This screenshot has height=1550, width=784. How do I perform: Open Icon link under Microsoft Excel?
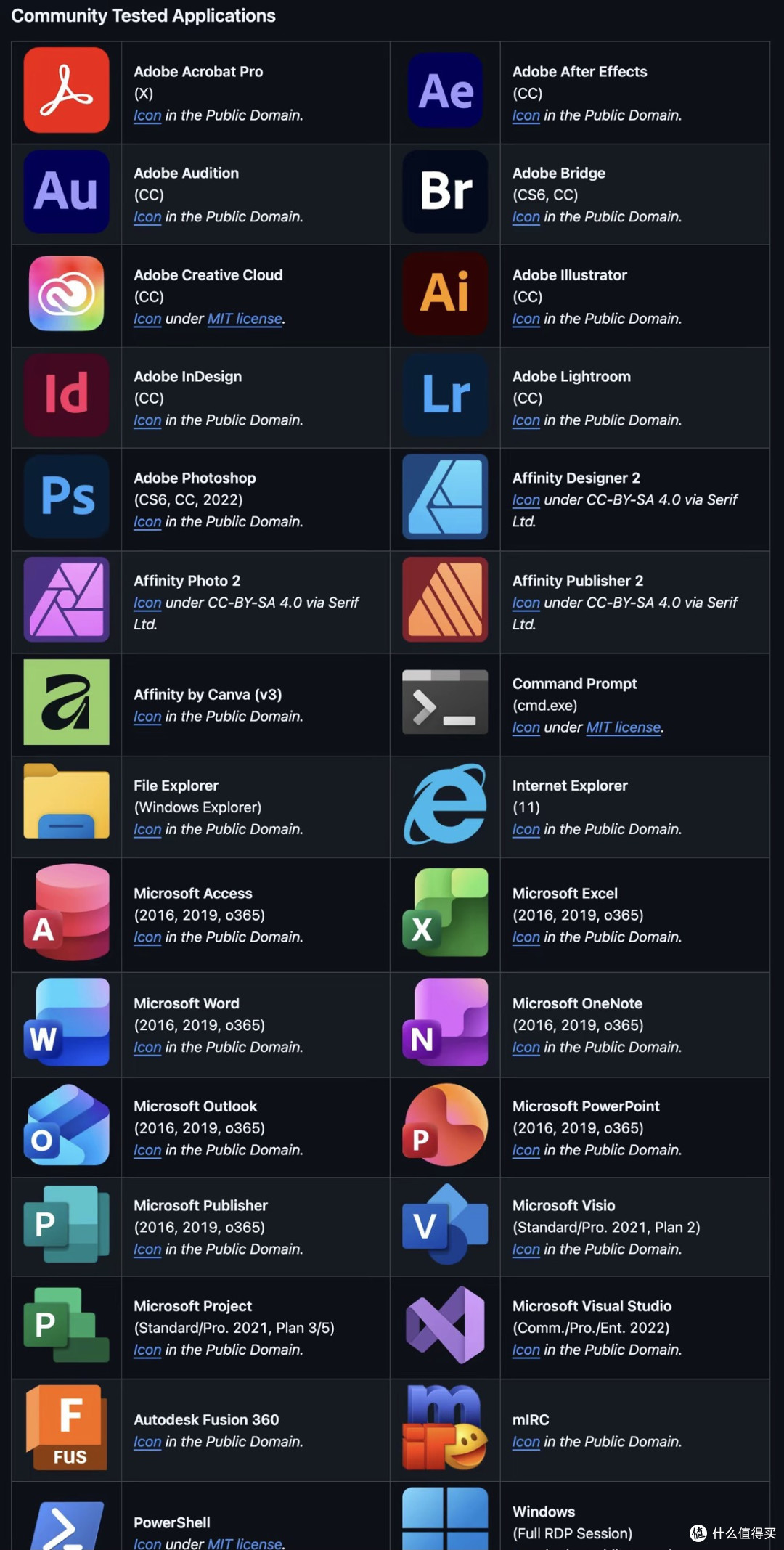pos(526,937)
